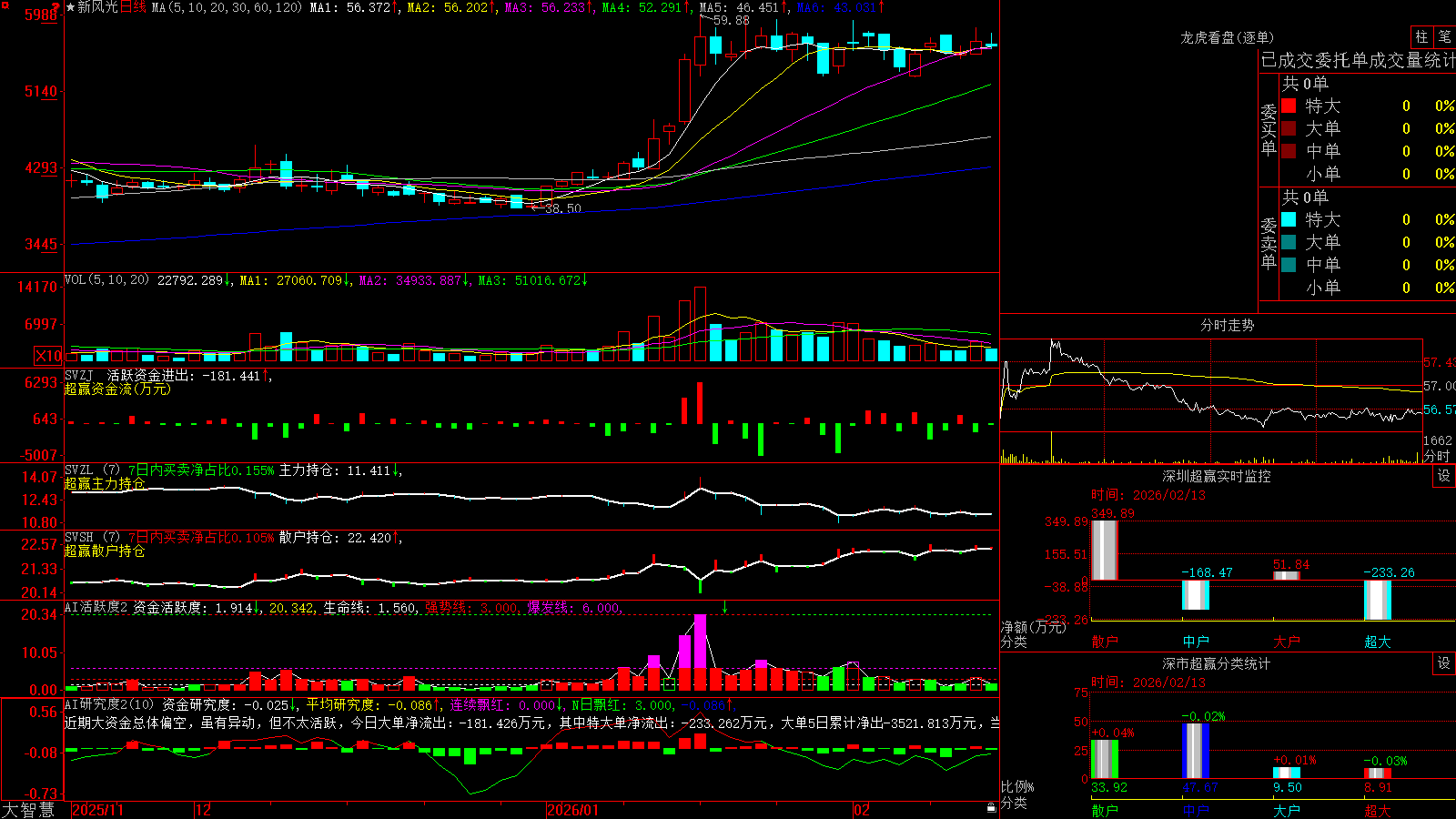Click the -233.26 超大 bar in 实时监控

pyautogui.click(x=1378, y=600)
